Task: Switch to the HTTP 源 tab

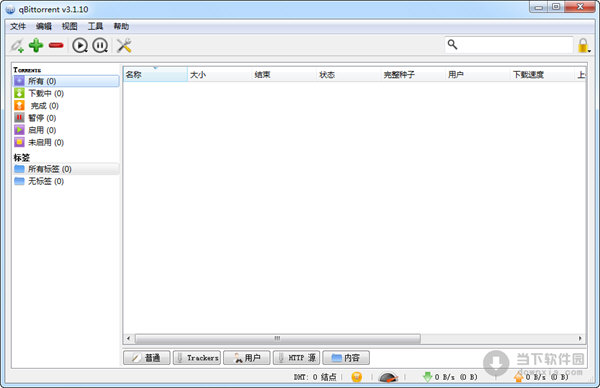Action: tap(297, 358)
